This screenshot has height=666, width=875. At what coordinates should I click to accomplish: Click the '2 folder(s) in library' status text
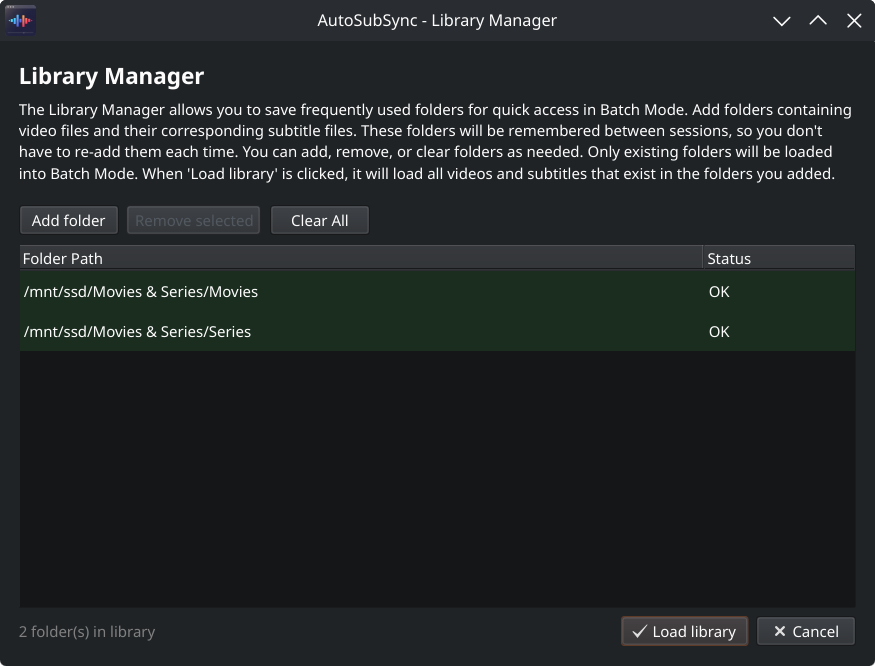click(87, 631)
